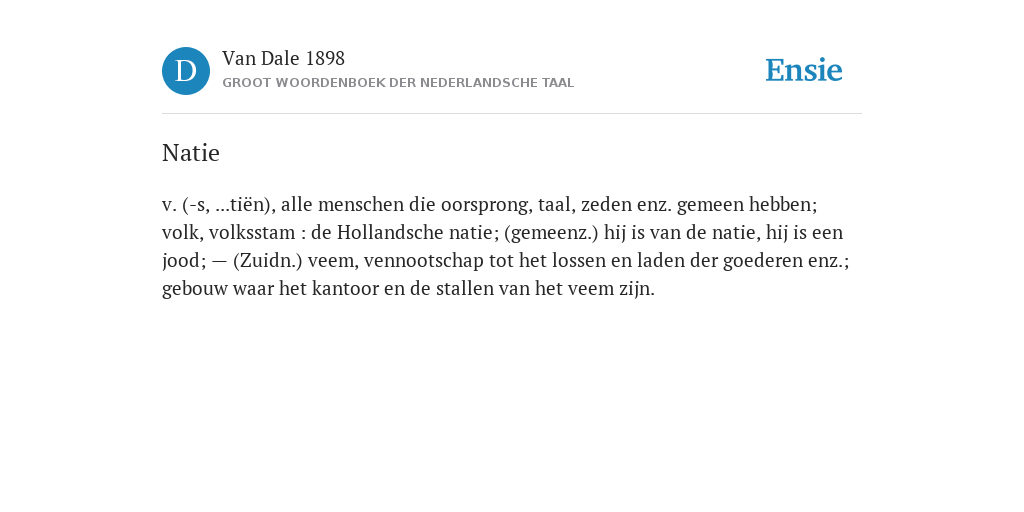Click the blue circular D icon
Viewport: 1024px width, 512px height.
click(186, 71)
